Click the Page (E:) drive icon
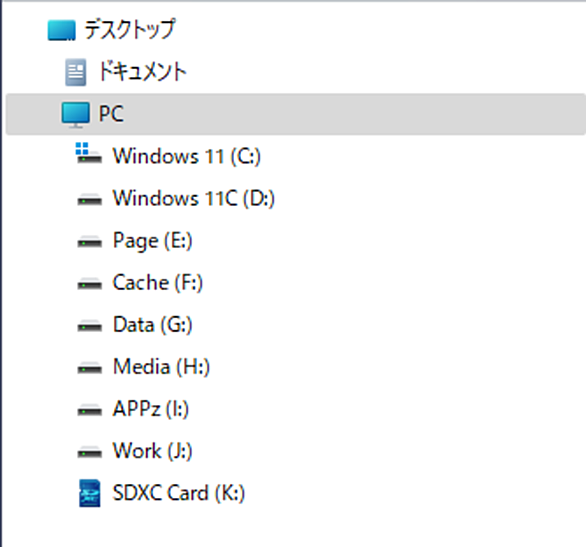This screenshot has height=547, width=586. tap(89, 242)
